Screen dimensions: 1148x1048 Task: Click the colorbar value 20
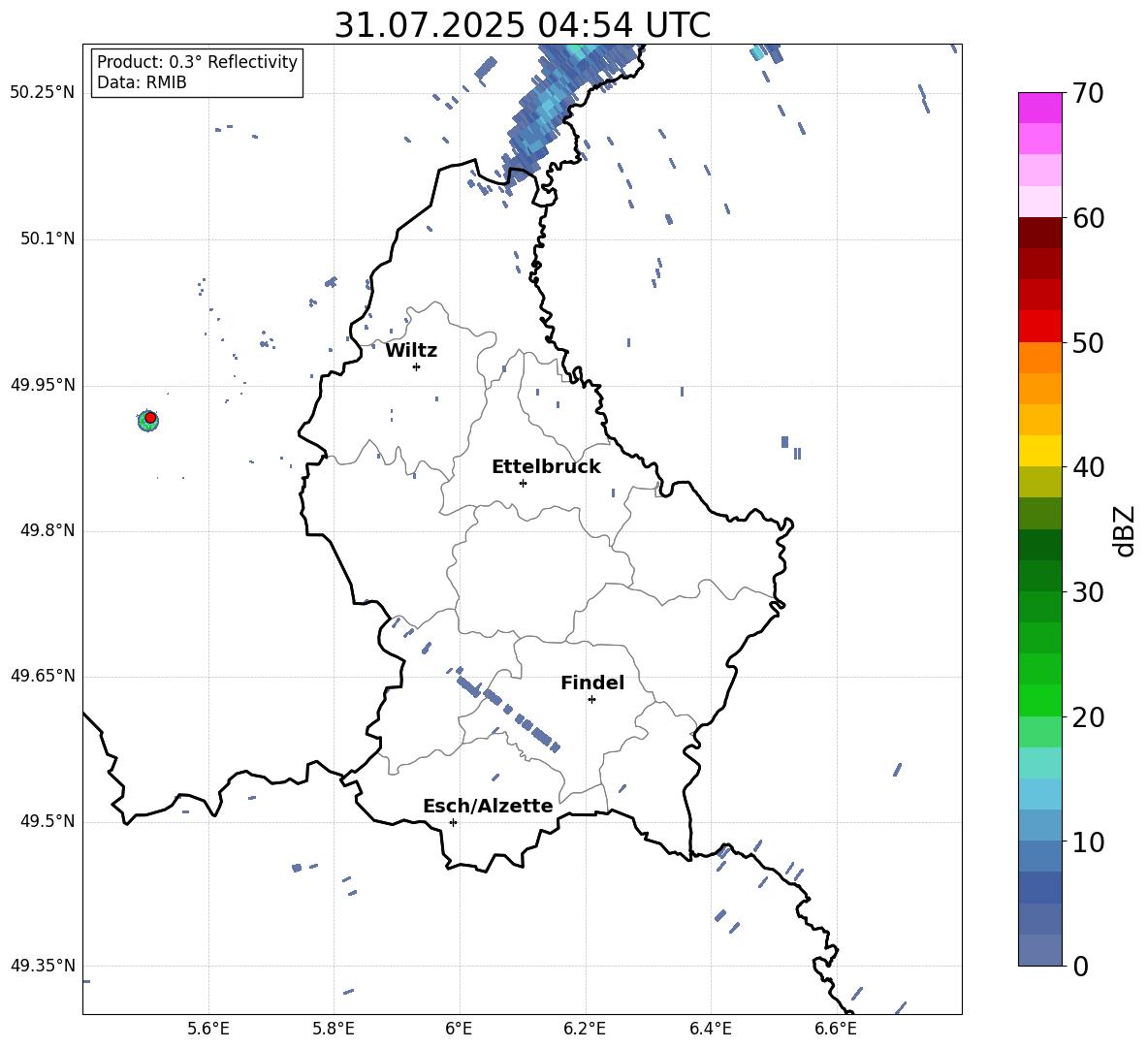1088,717
